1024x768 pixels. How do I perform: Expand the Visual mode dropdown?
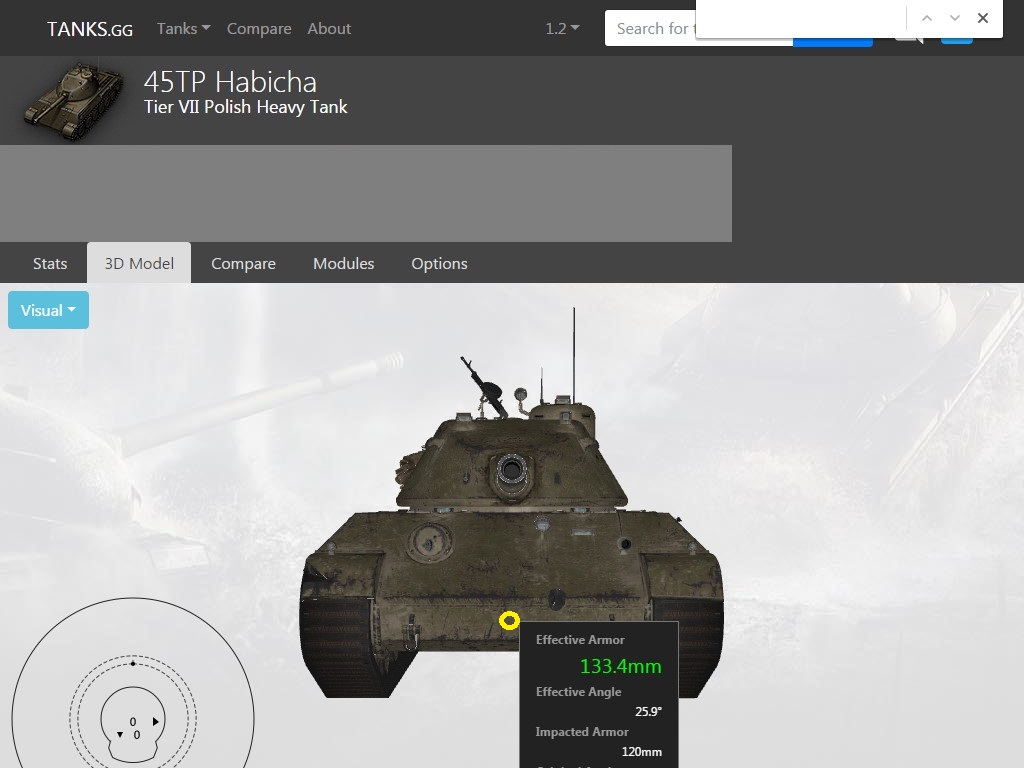point(48,310)
